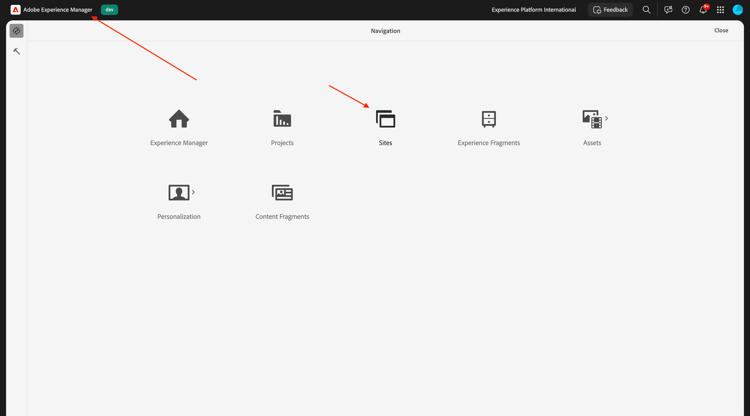Open the Projects icon
Image resolution: width=750 pixels, height=416 pixels.
[282, 119]
